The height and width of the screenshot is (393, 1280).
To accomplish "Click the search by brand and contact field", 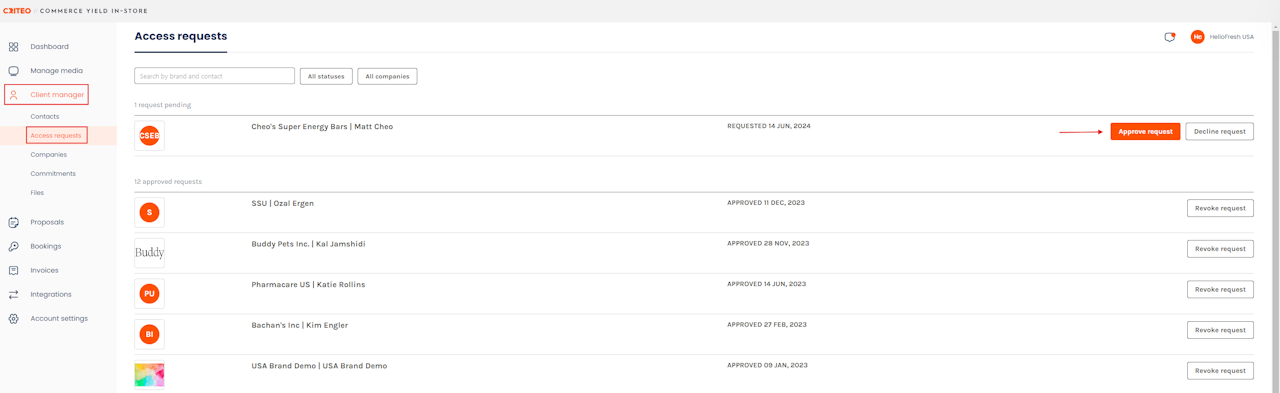I will tap(214, 76).
